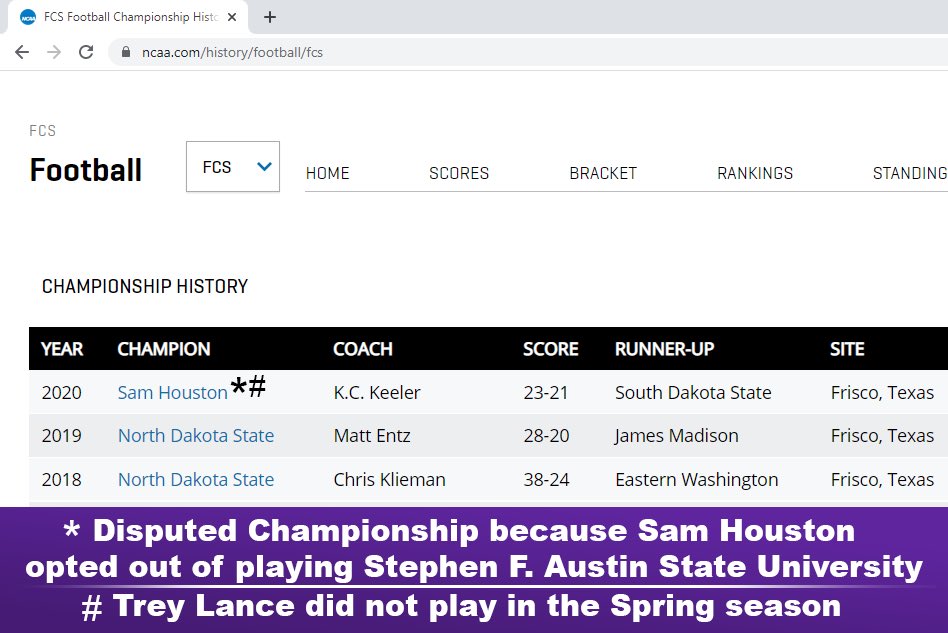Click the COACH column header

363,349
